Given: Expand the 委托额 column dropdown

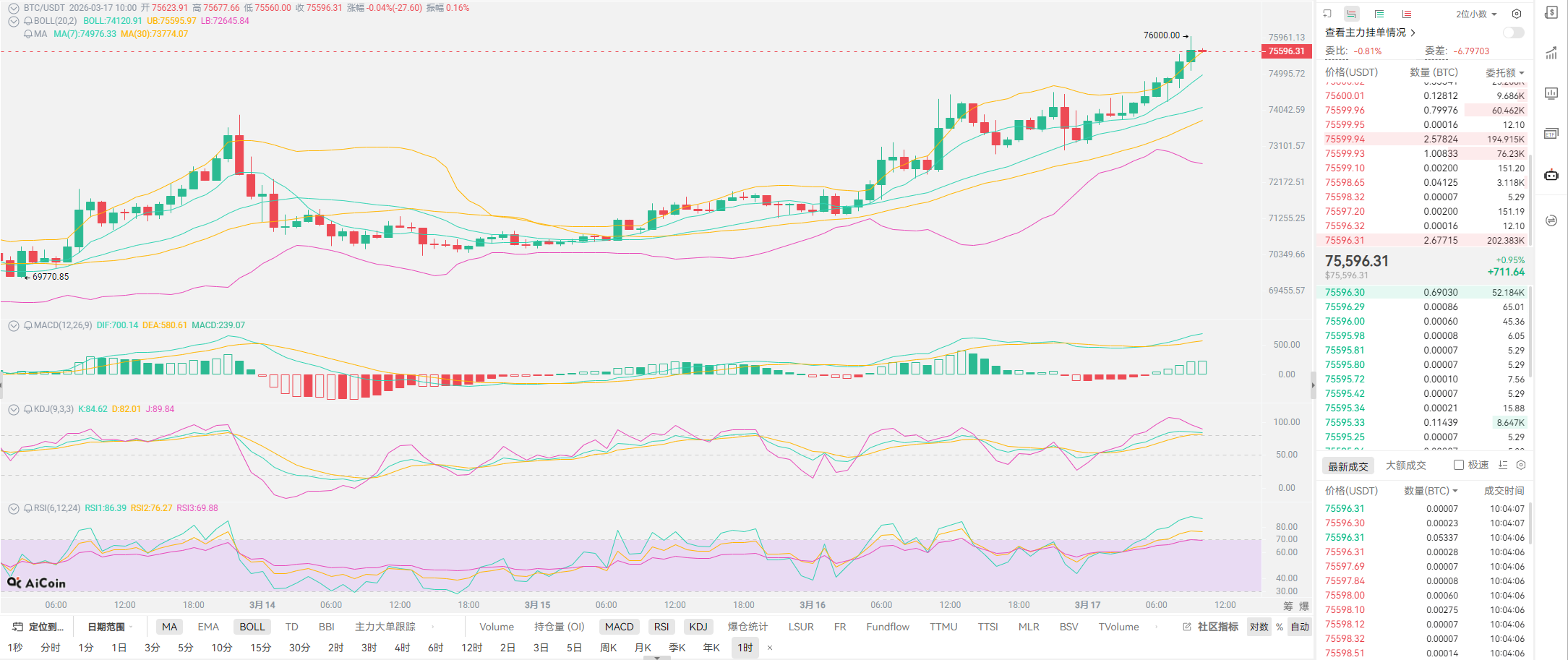Looking at the screenshot, I should tap(1504, 72).
